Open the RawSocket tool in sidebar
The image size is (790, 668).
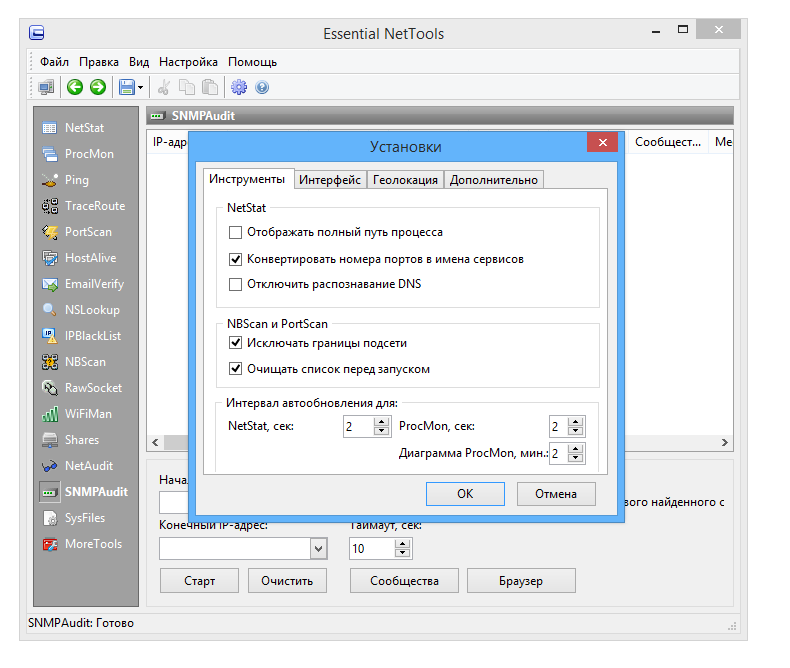83,388
